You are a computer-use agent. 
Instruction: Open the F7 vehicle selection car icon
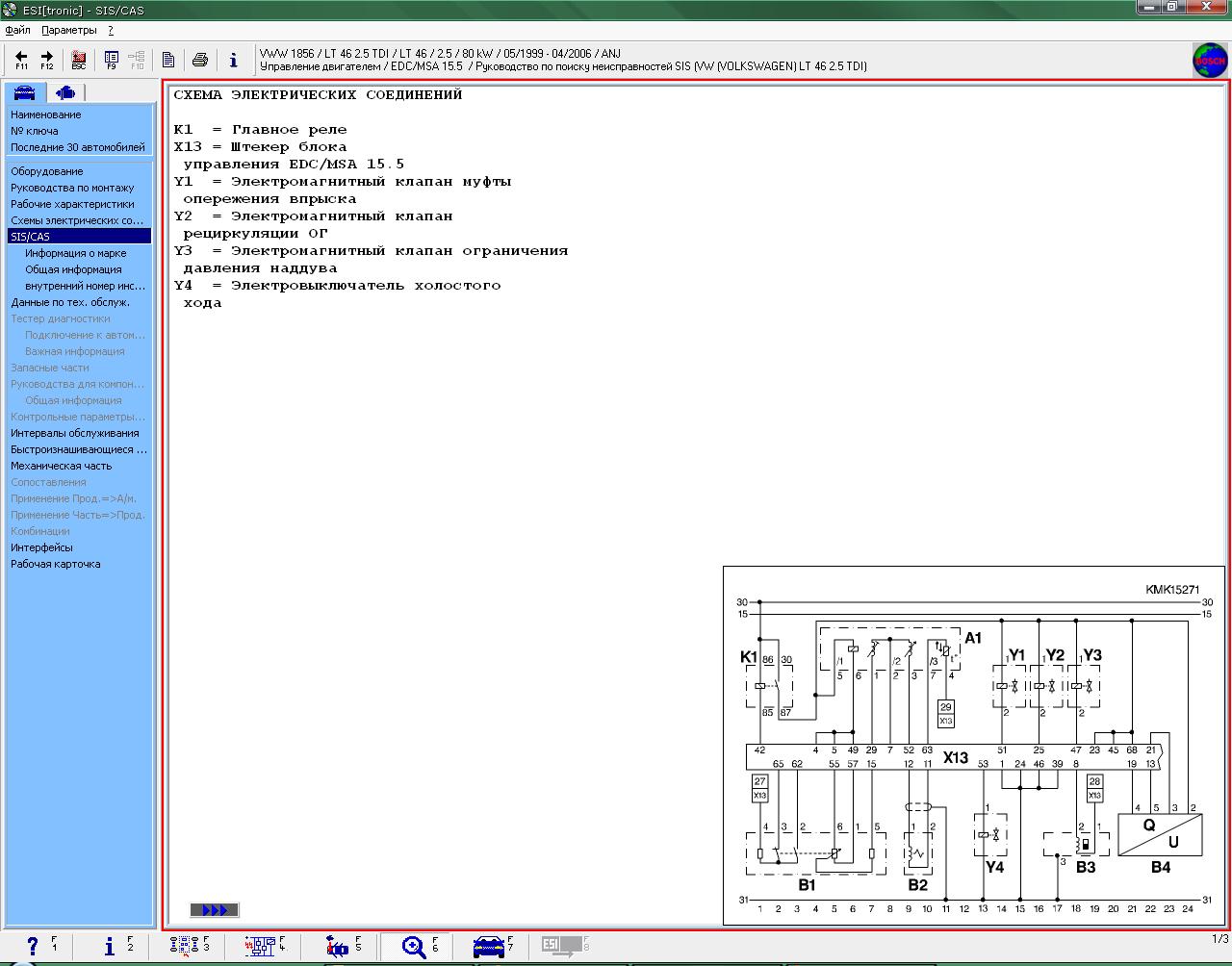coord(491,947)
